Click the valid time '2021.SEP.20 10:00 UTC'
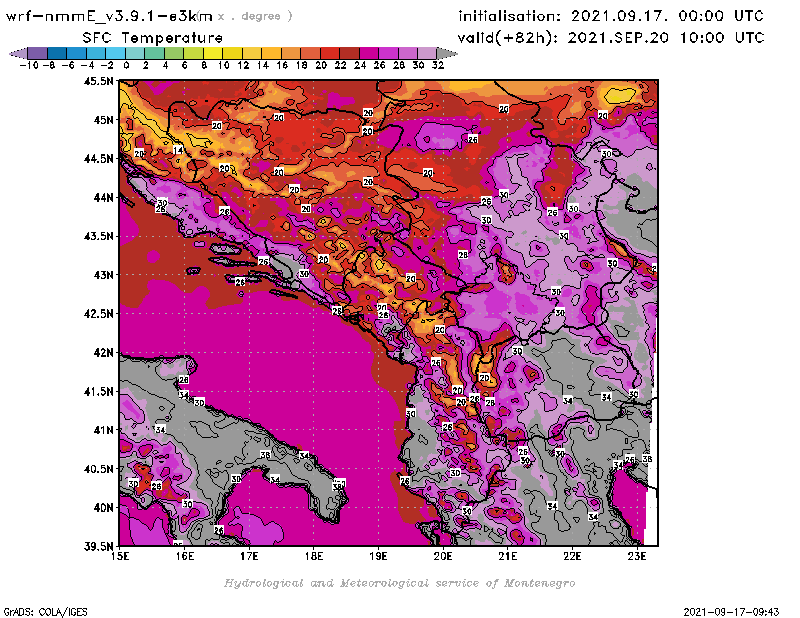The width and height of the screenshot is (800, 618). coord(666,38)
